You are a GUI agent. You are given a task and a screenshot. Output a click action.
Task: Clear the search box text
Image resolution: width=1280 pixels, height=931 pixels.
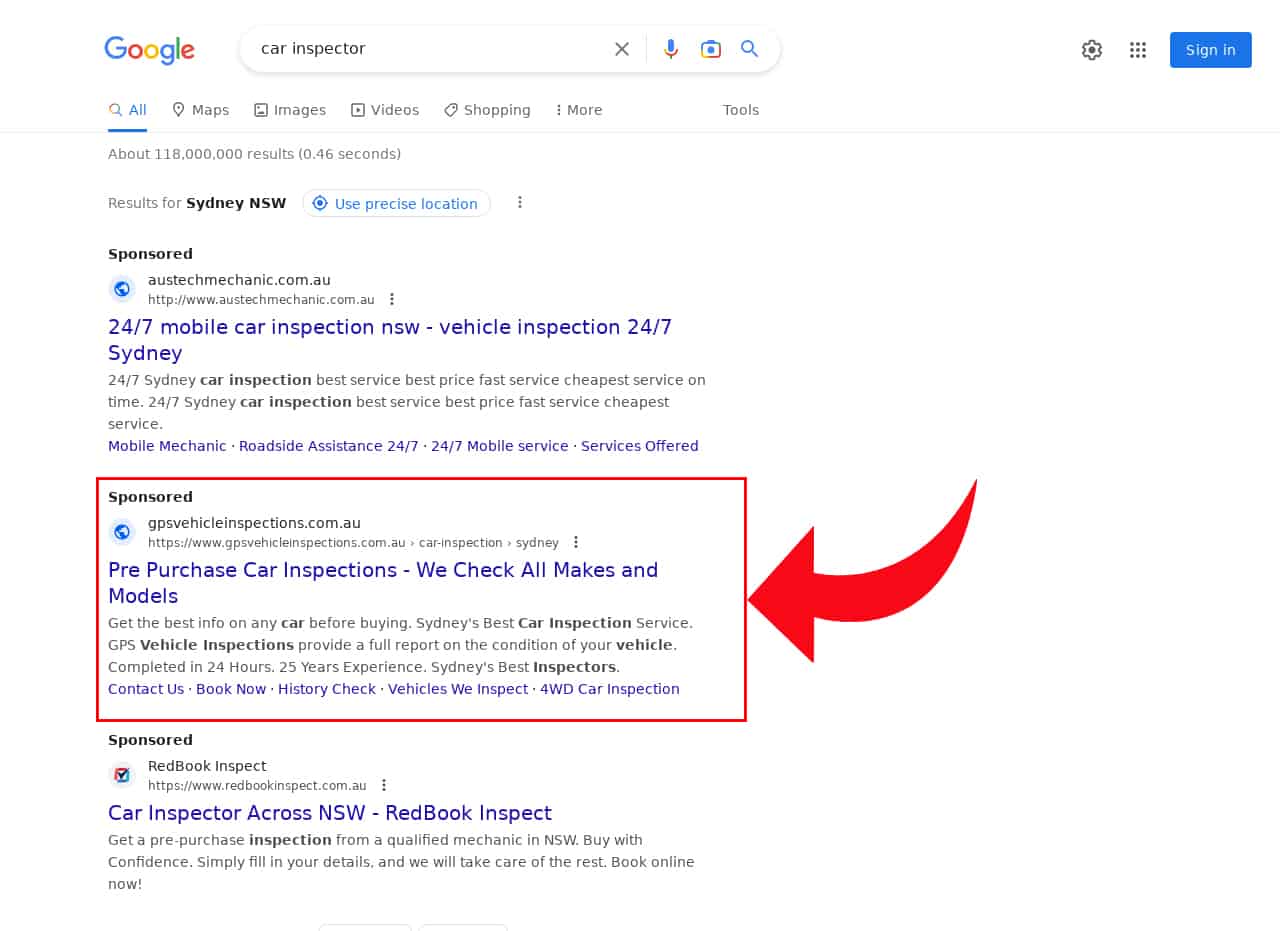coord(622,49)
